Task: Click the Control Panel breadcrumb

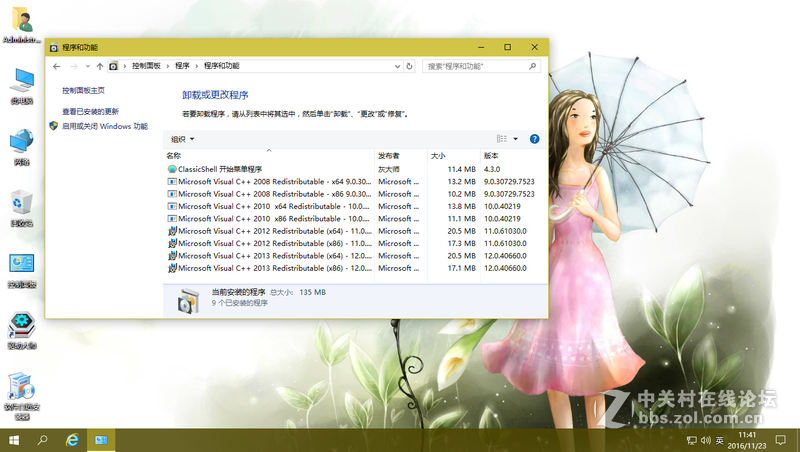Action: click(x=146, y=66)
